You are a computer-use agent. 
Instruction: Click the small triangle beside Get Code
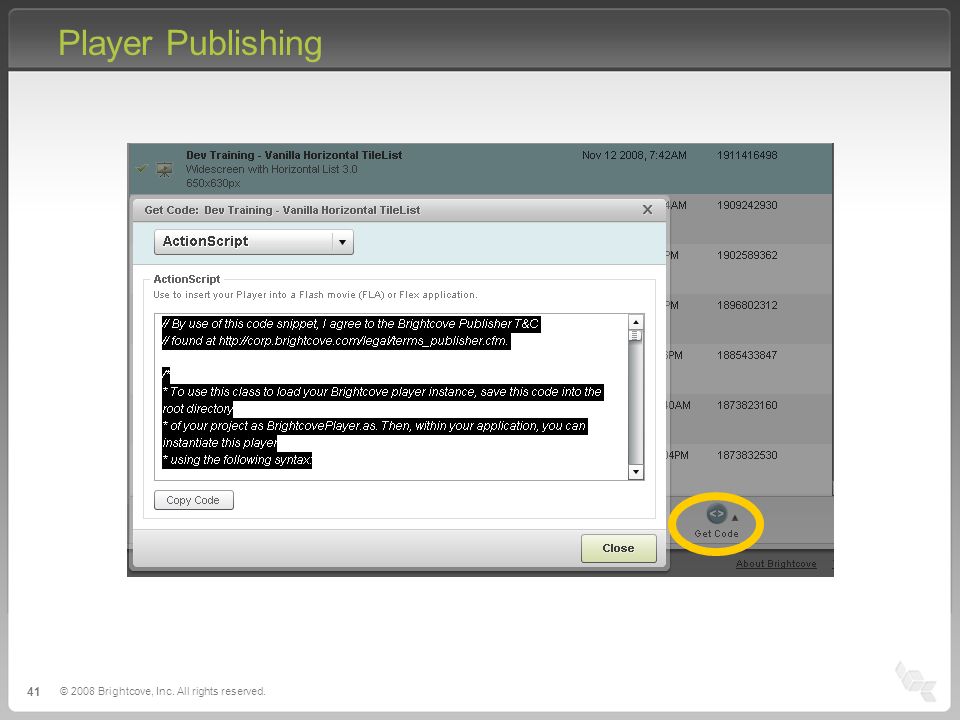point(735,518)
